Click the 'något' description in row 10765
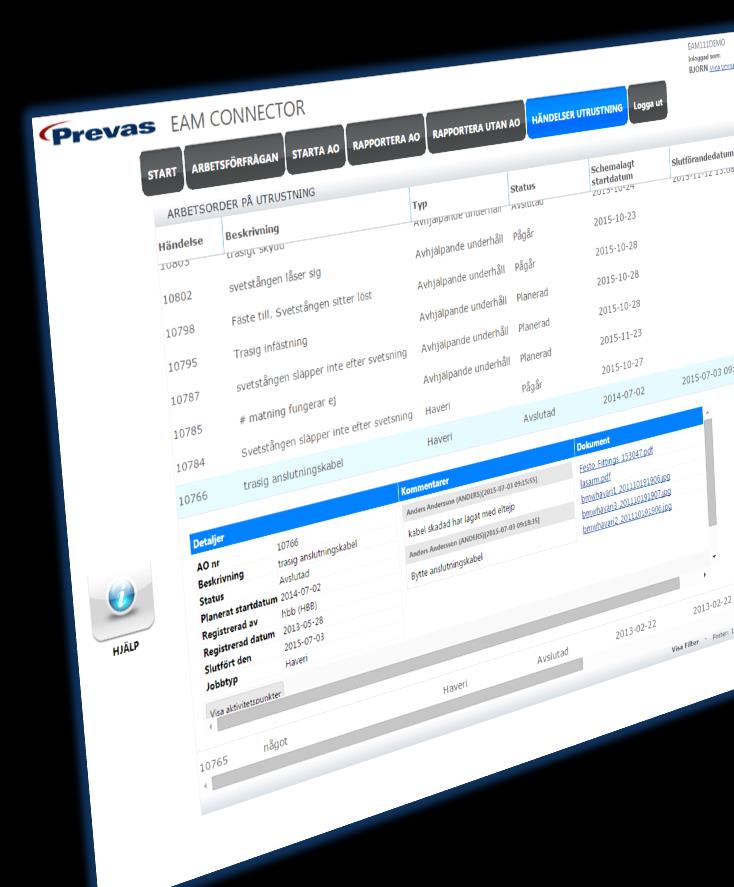734x887 pixels. 275,744
